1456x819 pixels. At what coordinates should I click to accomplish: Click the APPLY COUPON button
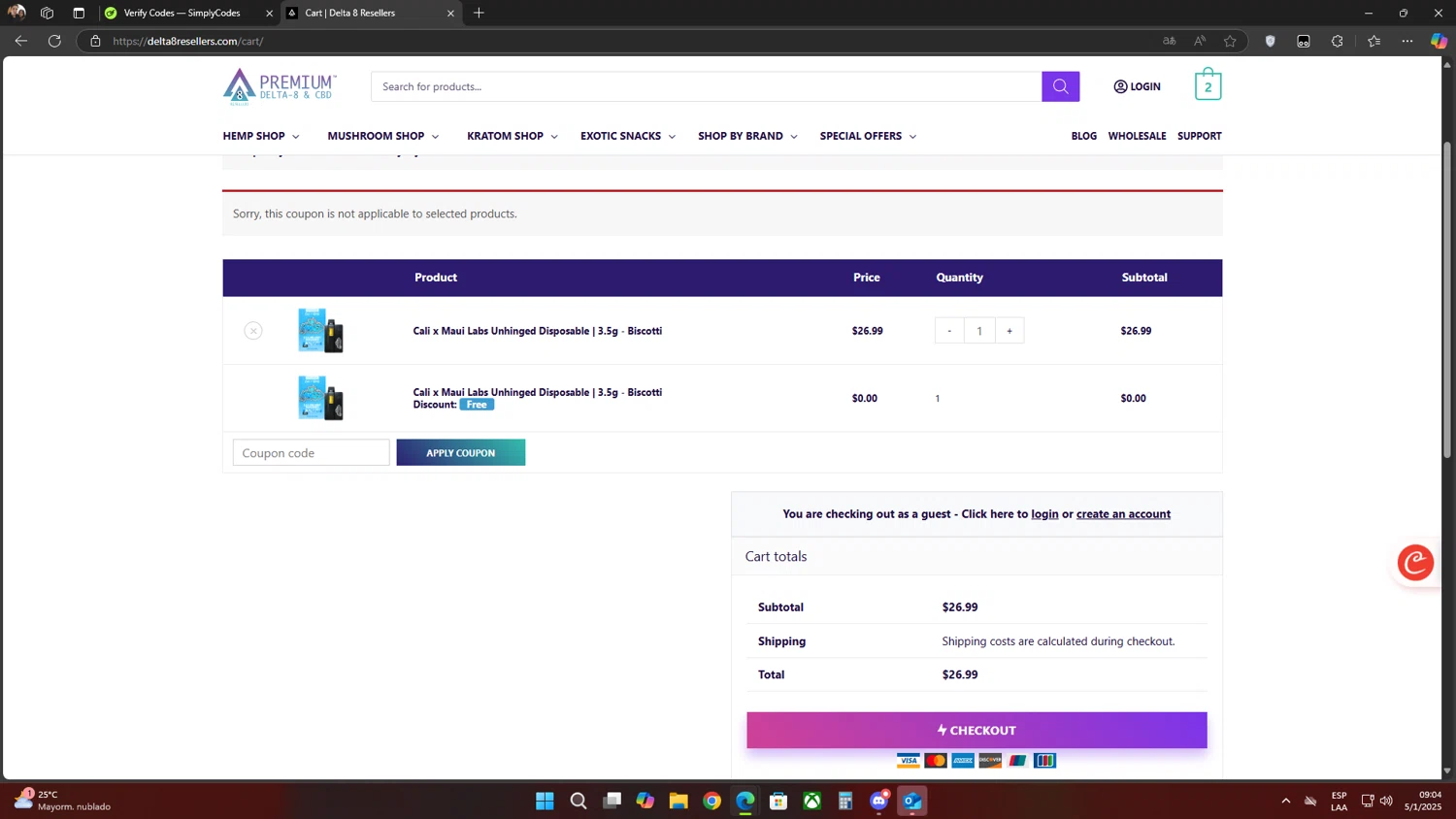point(461,452)
